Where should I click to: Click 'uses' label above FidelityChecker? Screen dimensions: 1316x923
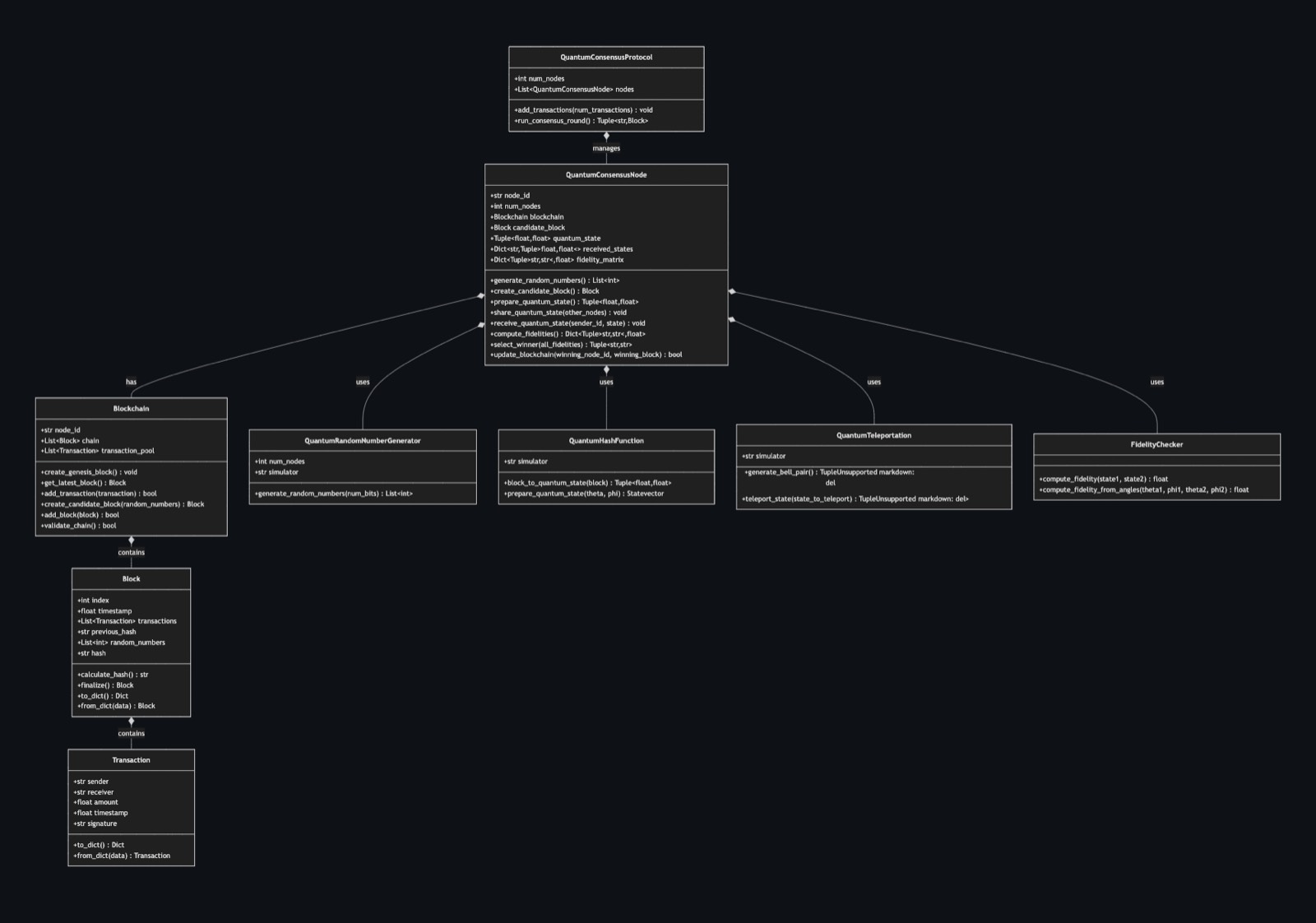point(1156,382)
